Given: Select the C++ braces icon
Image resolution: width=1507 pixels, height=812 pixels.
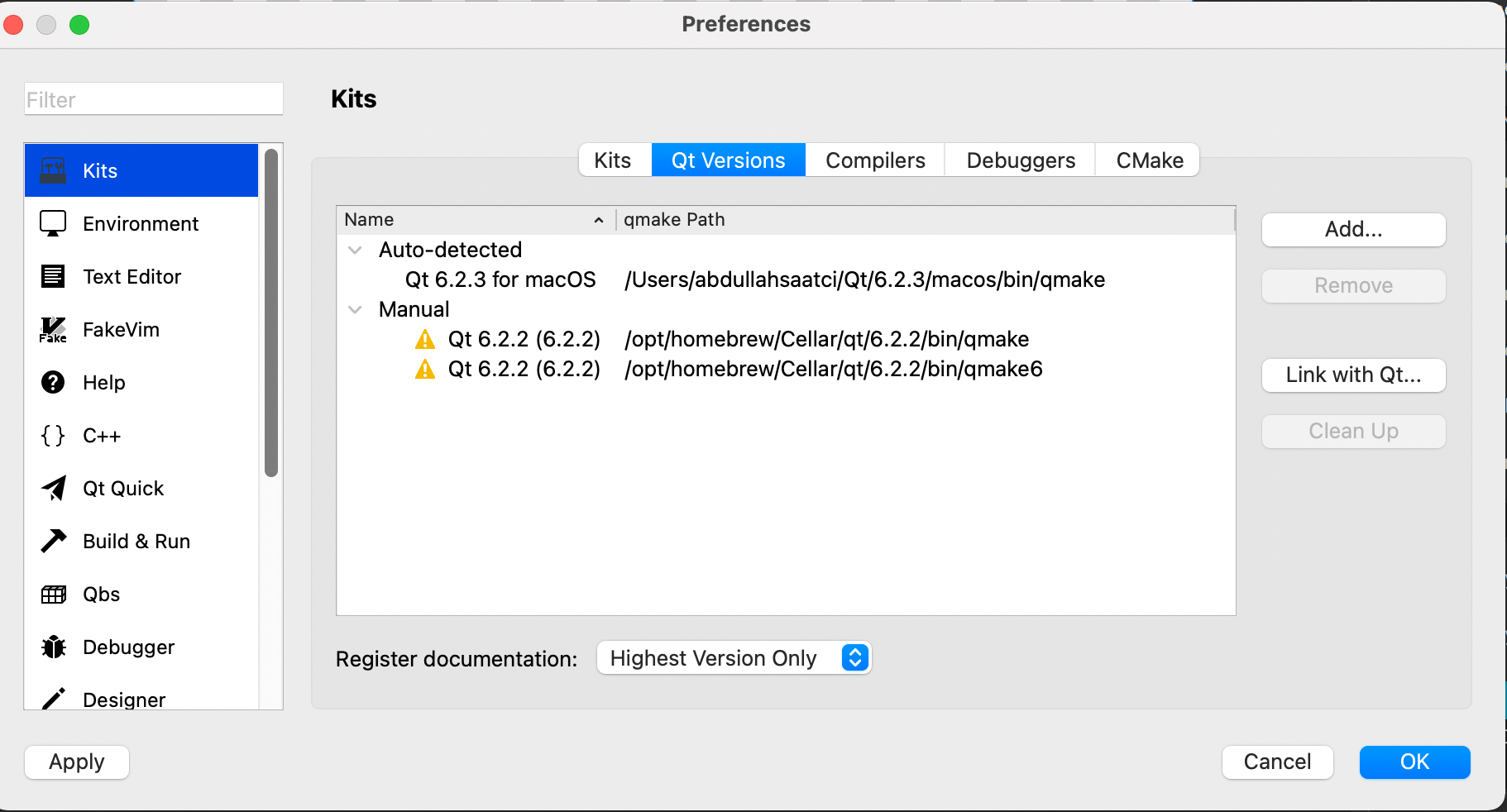Looking at the screenshot, I should tap(53, 436).
